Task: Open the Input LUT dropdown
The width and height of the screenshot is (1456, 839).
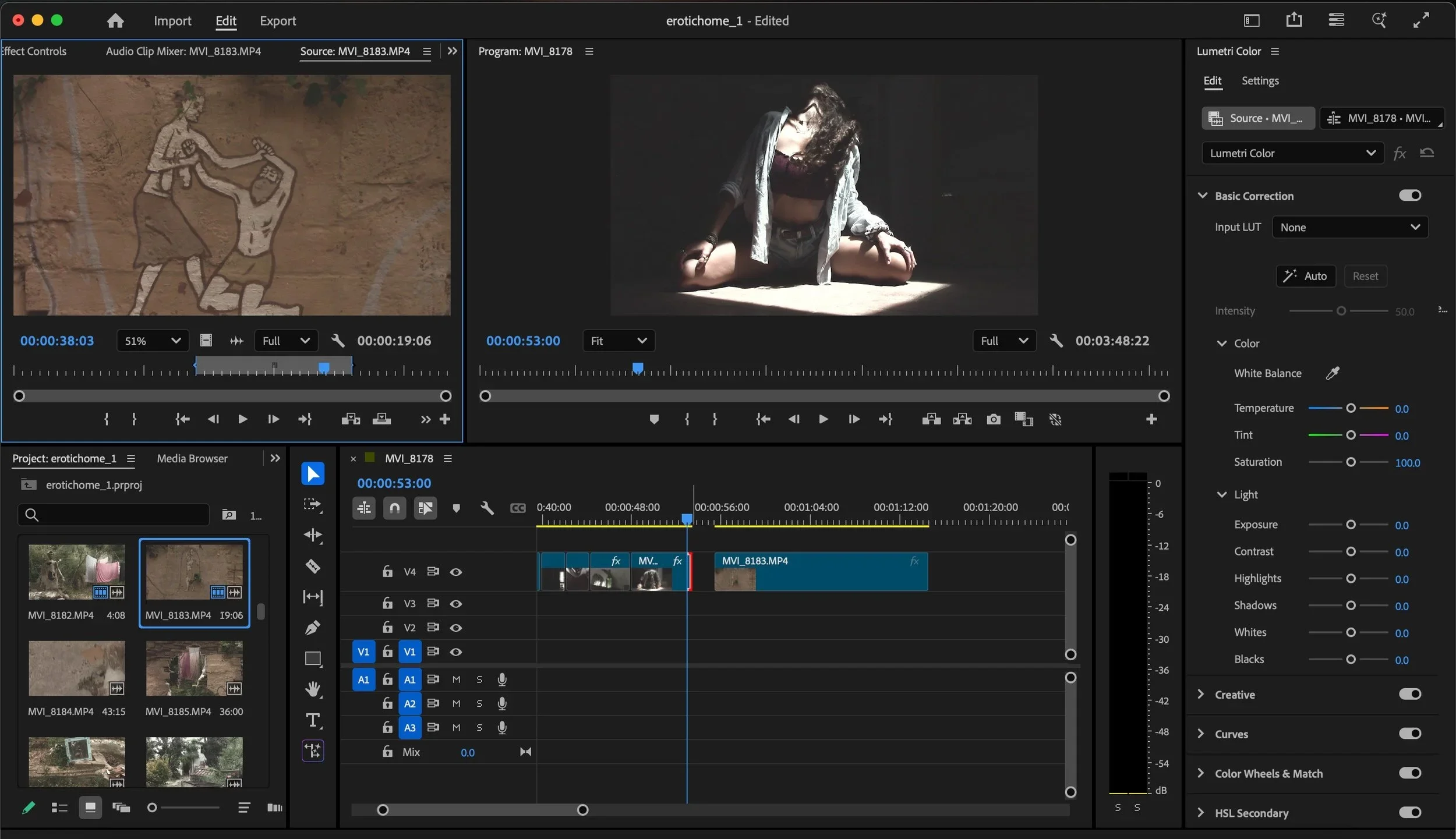Action: tap(1350, 228)
